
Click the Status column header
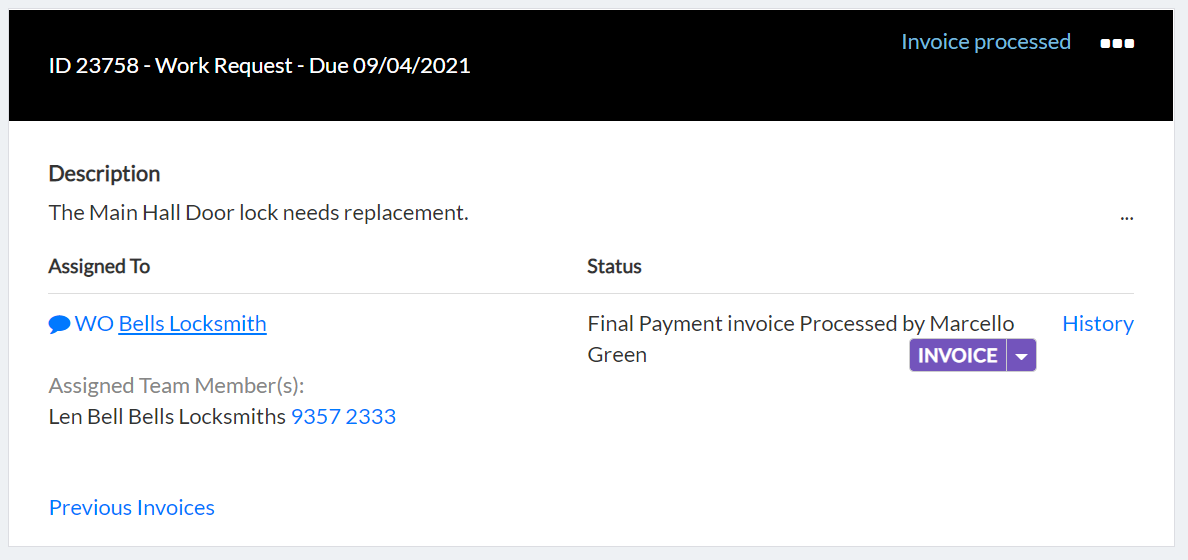click(x=614, y=266)
